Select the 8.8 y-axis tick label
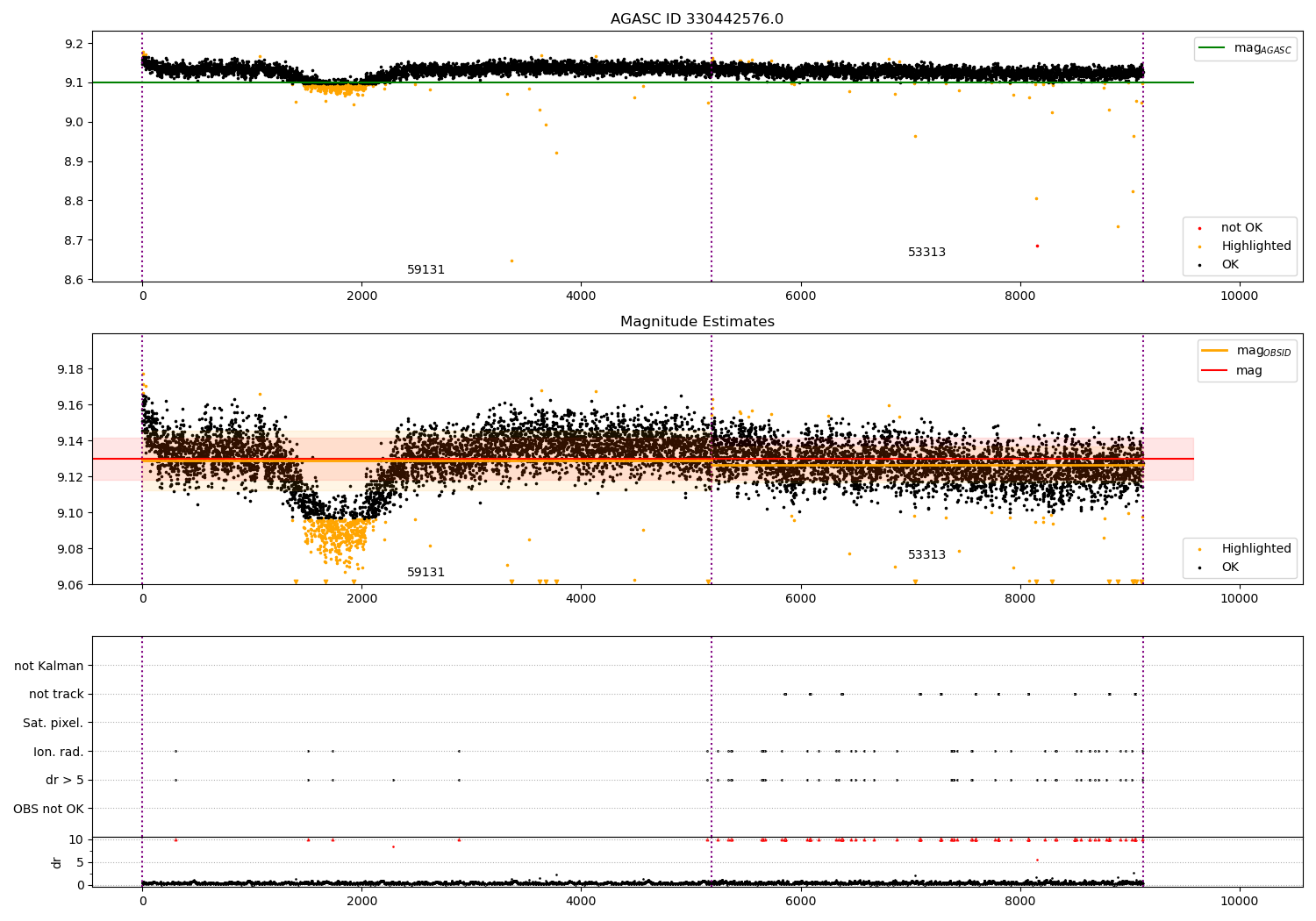The width and height of the screenshot is (1316, 921). pyautogui.click(x=75, y=202)
